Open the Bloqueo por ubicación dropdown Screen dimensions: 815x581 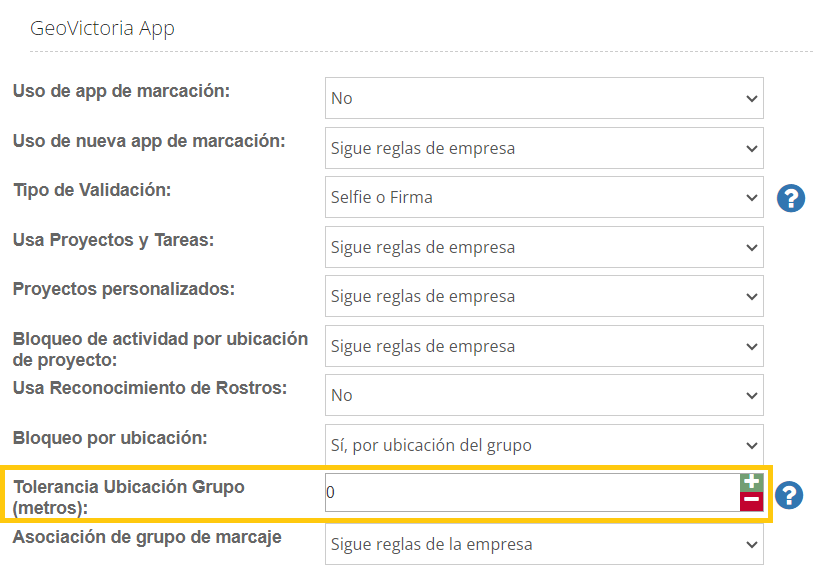[544, 445]
